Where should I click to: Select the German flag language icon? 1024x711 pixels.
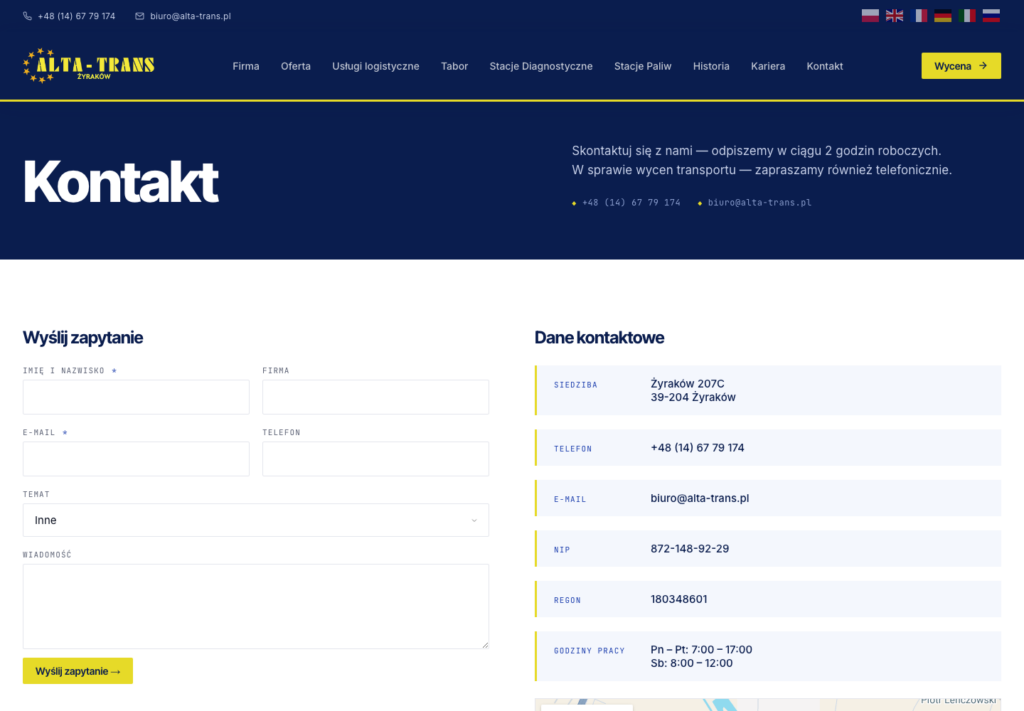942,16
